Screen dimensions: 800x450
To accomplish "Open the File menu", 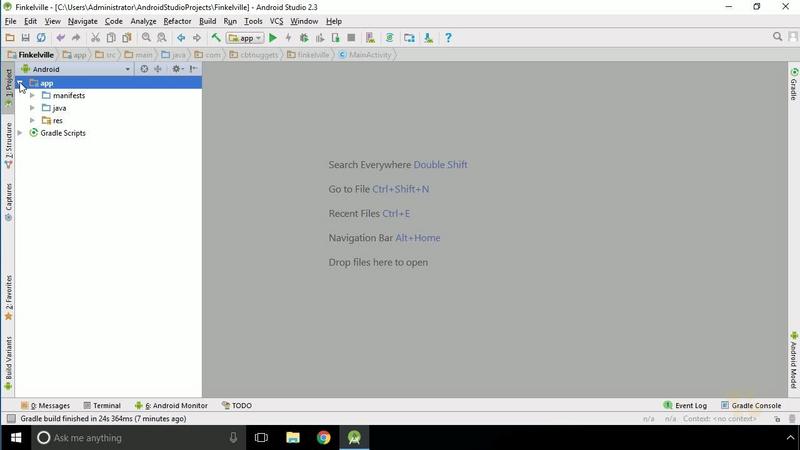I will pos(10,21).
